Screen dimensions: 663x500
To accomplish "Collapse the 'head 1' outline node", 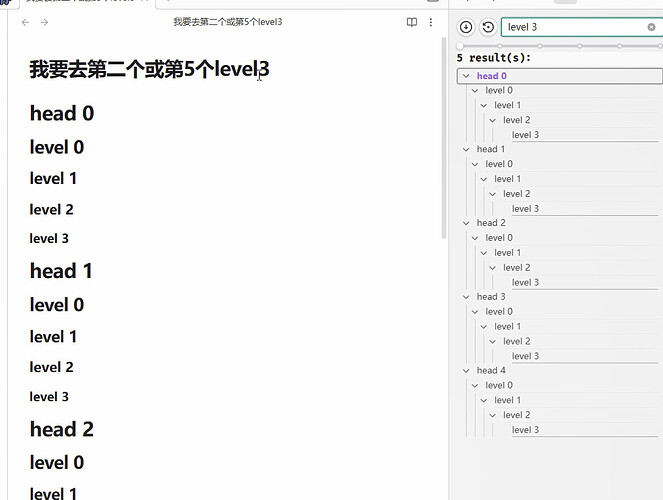I will coord(467,150).
